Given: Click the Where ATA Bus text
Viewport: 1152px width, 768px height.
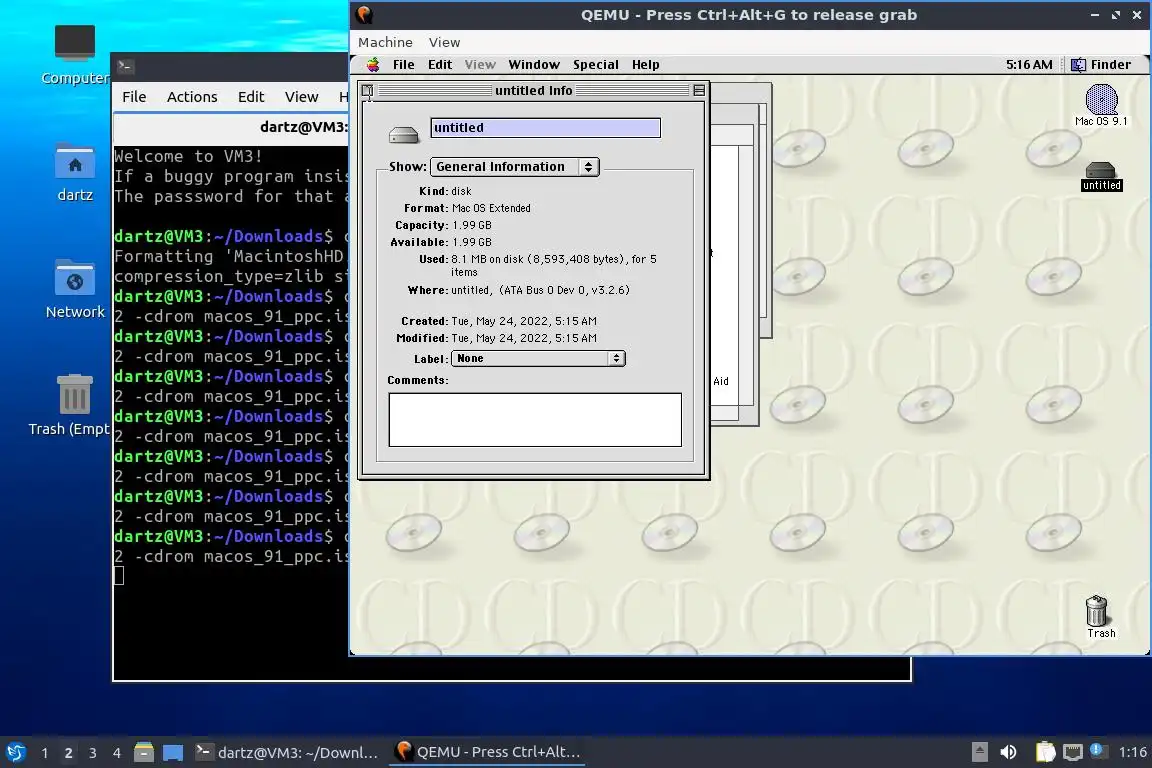Looking at the screenshot, I should tap(540, 290).
